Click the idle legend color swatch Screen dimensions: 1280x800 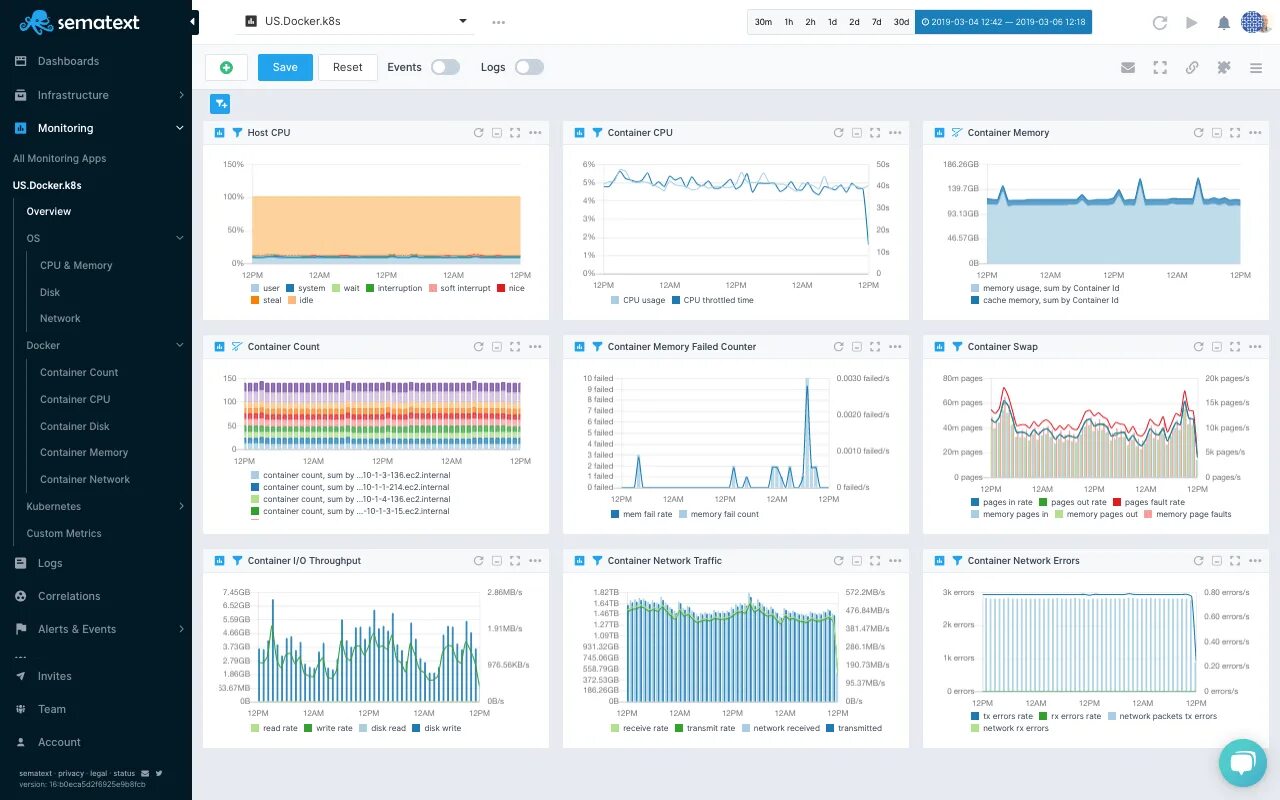[x=292, y=300]
